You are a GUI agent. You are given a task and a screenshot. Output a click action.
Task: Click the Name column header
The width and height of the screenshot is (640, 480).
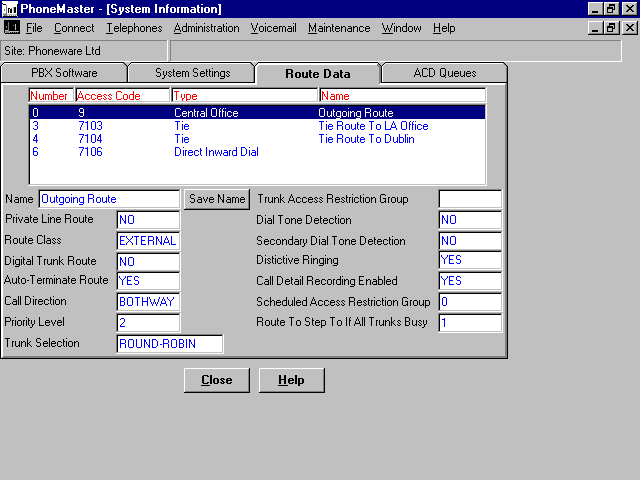click(402, 96)
